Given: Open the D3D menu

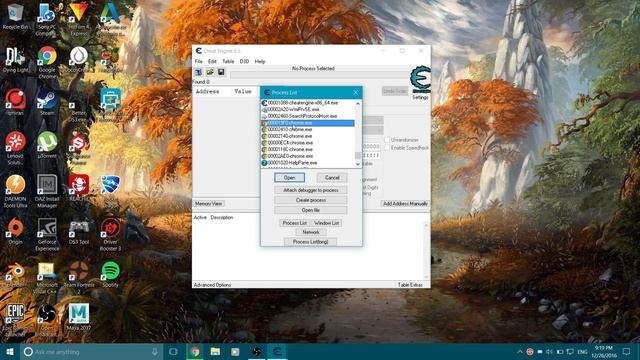Looking at the screenshot, I should click(244, 61).
